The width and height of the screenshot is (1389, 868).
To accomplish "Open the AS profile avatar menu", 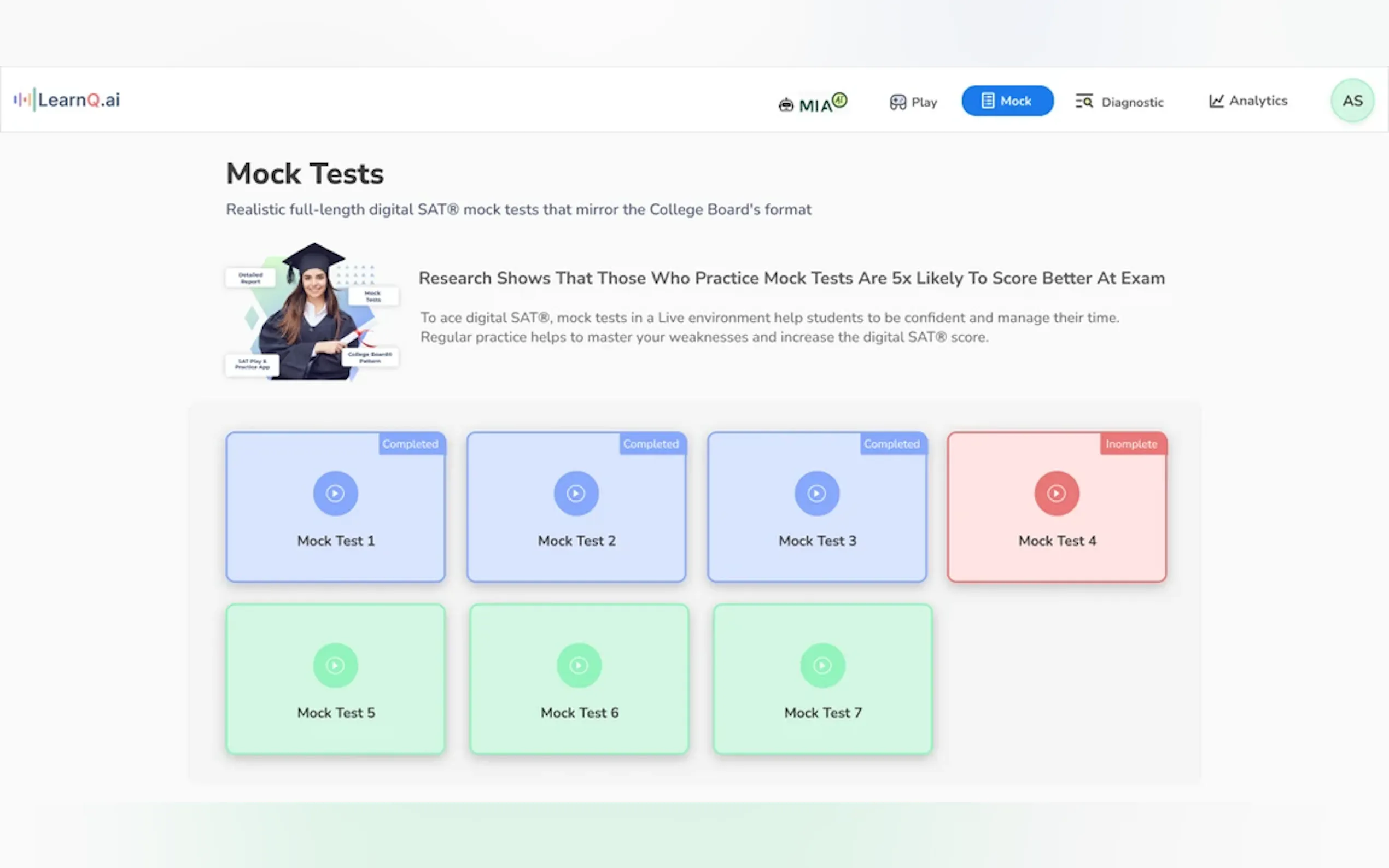I will point(1352,101).
